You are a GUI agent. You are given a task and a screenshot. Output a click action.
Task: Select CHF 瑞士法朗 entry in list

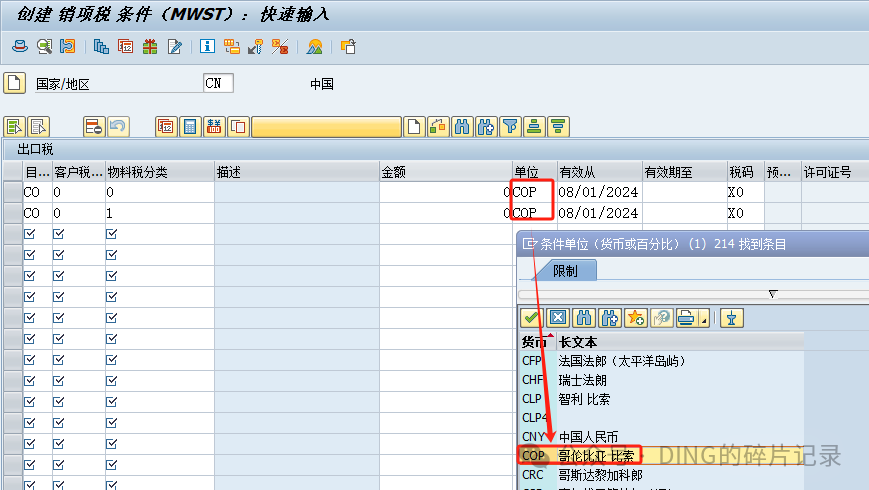pyautogui.click(x=661, y=380)
